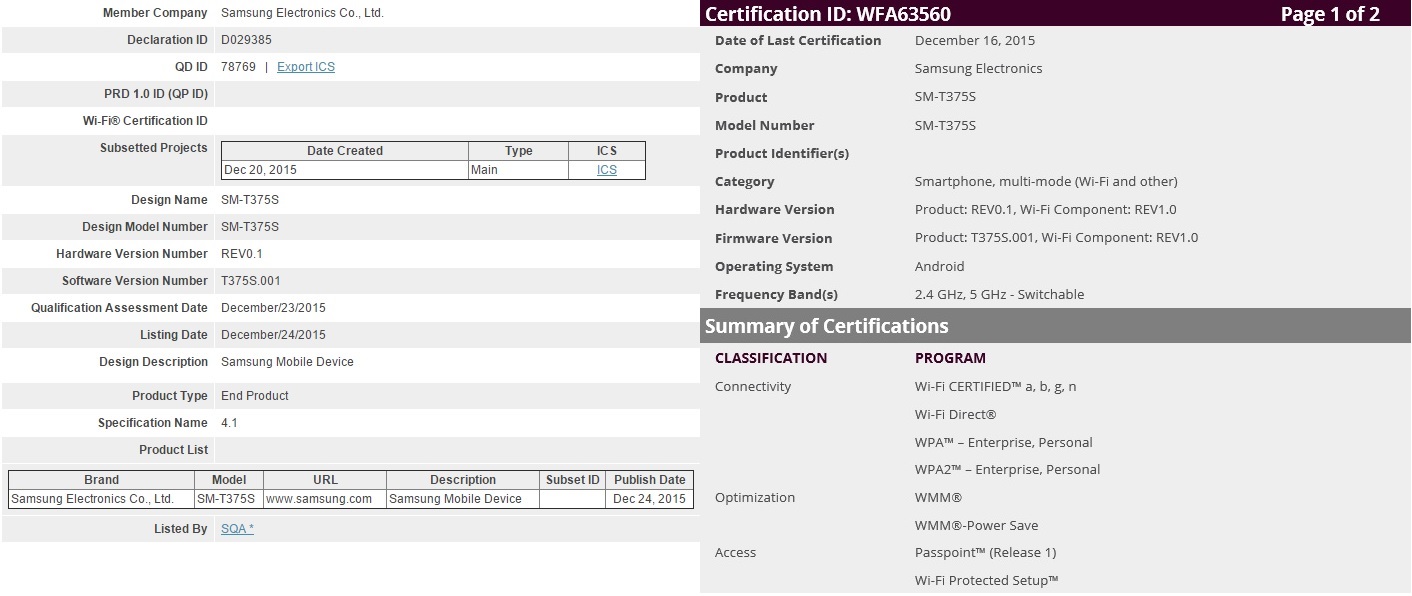Click the PROGRAM column heading
This screenshot has height=596, width=1412.
tap(950, 358)
